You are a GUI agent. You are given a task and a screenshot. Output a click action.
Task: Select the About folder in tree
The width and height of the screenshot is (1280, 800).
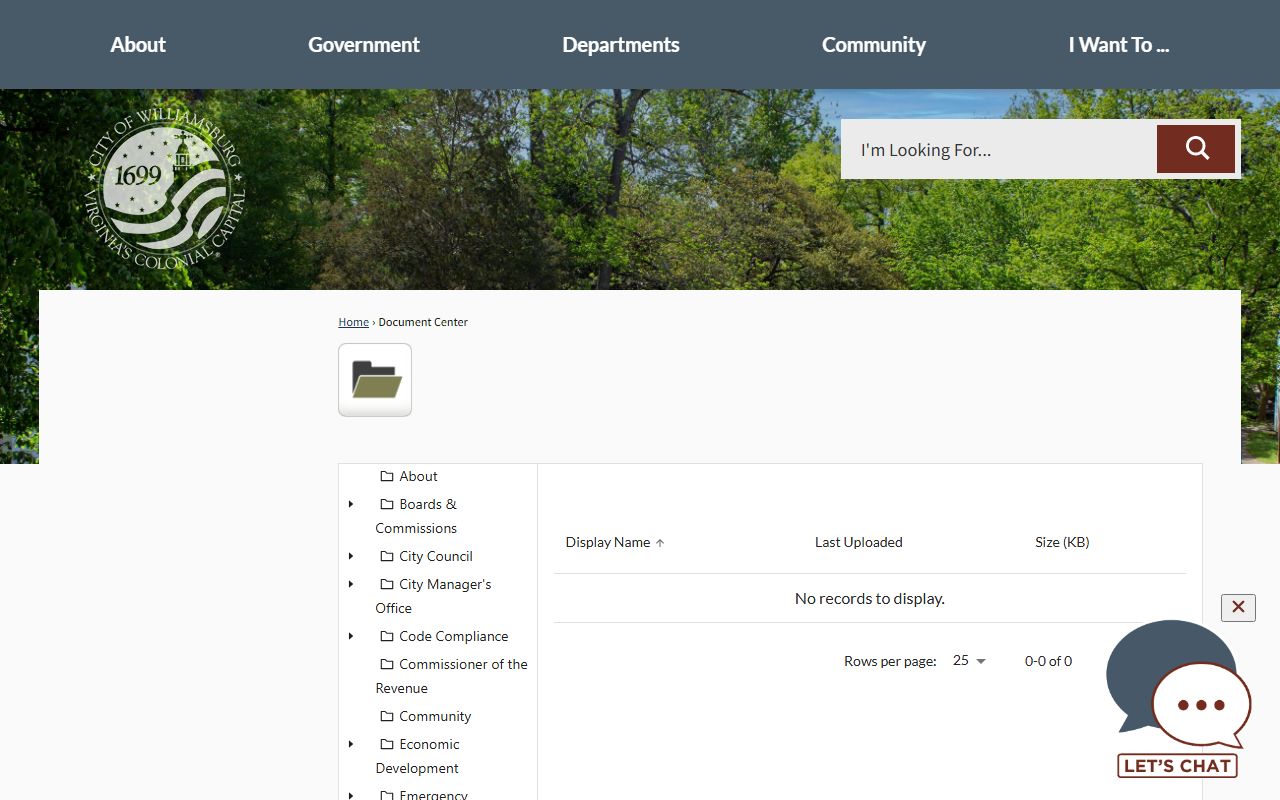(418, 476)
